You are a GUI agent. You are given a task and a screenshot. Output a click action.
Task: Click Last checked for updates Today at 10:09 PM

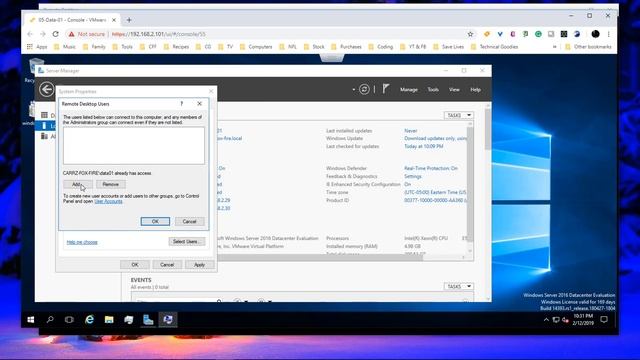pyautogui.click(x=424, y=146)
